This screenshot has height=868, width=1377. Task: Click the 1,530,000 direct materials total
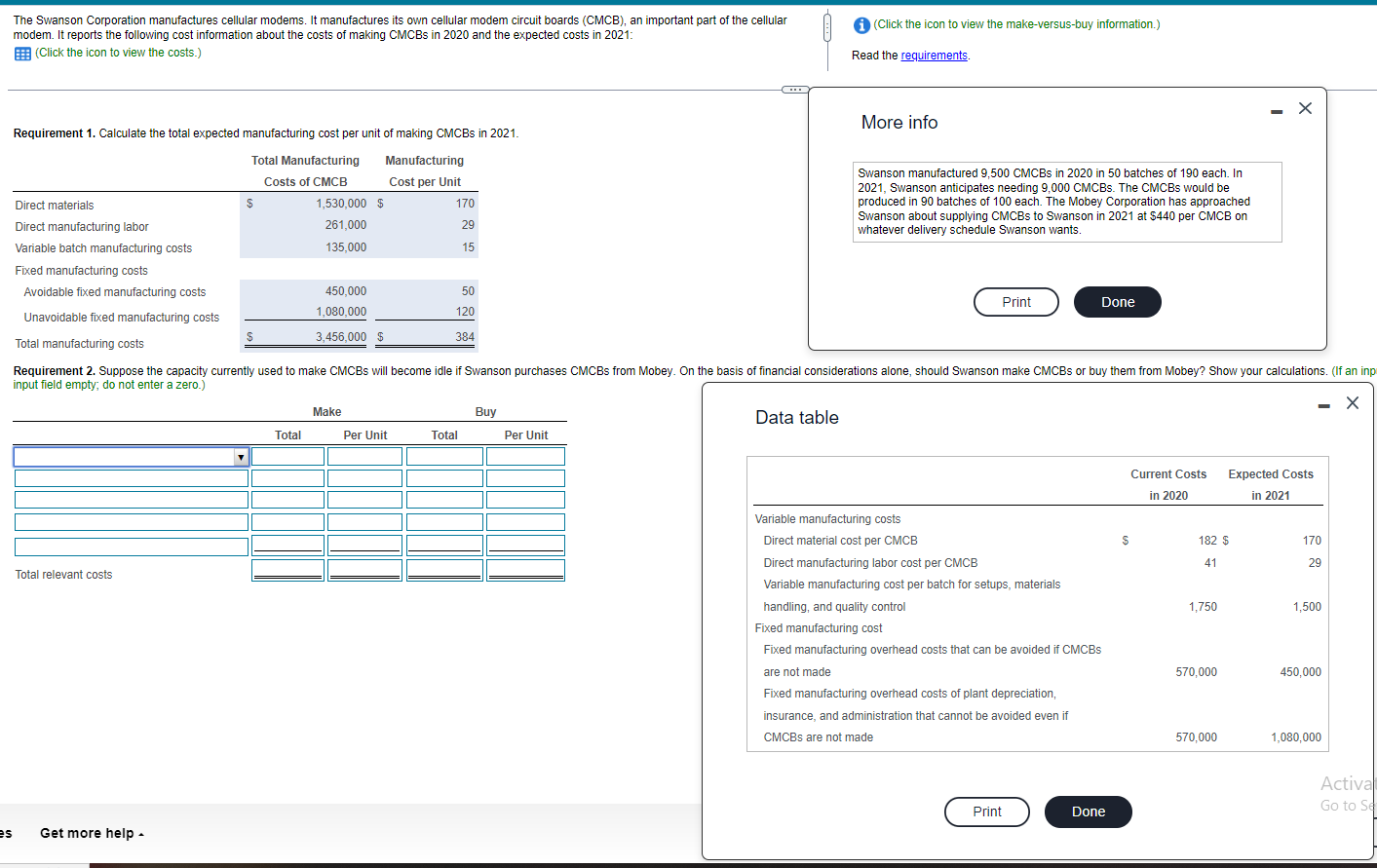[341, 204]
